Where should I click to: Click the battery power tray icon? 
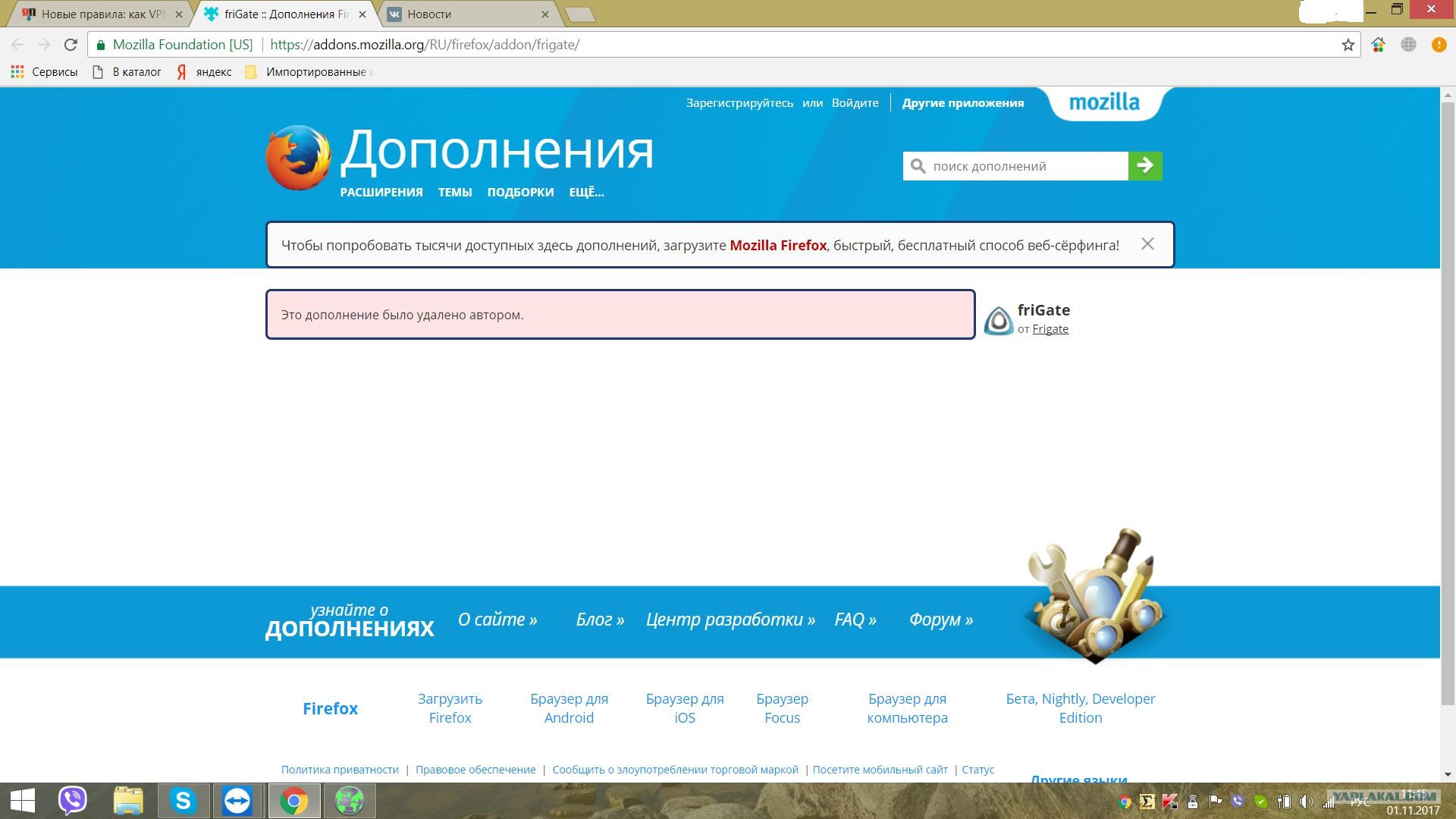point(1284,801)
